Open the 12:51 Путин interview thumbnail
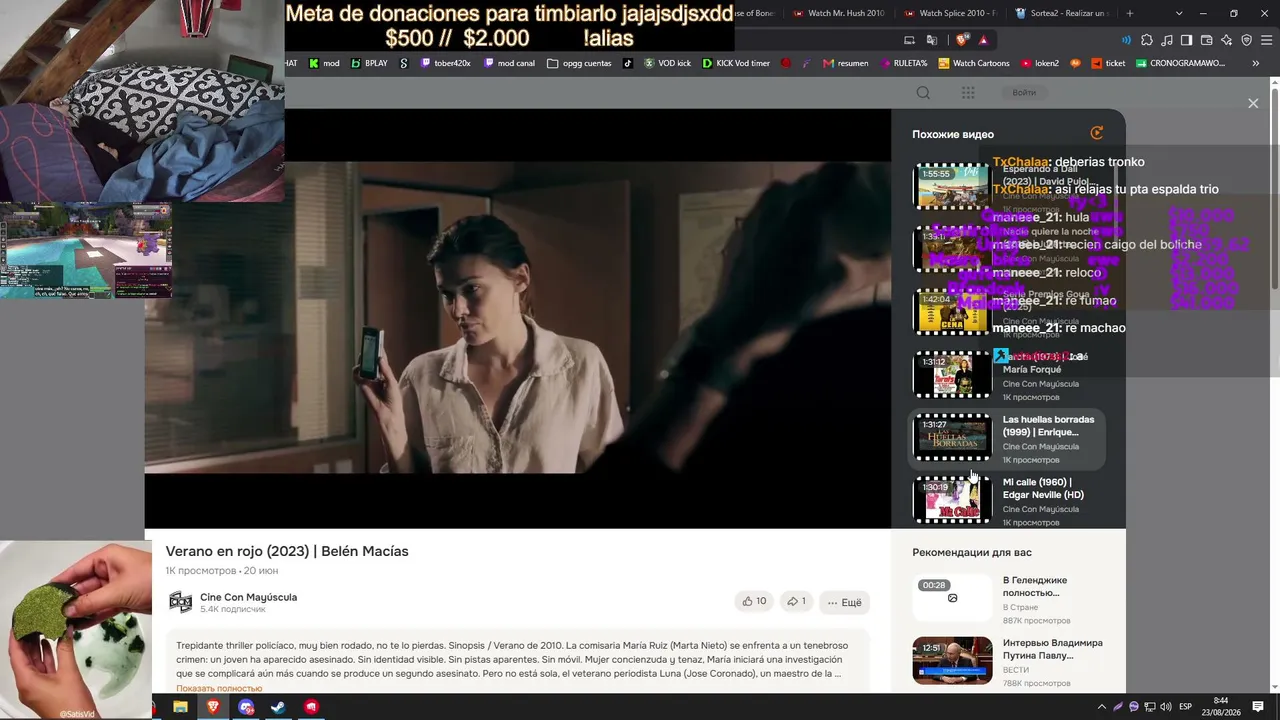The width and height of the screenshot is (1280, 720). (952, 660)
